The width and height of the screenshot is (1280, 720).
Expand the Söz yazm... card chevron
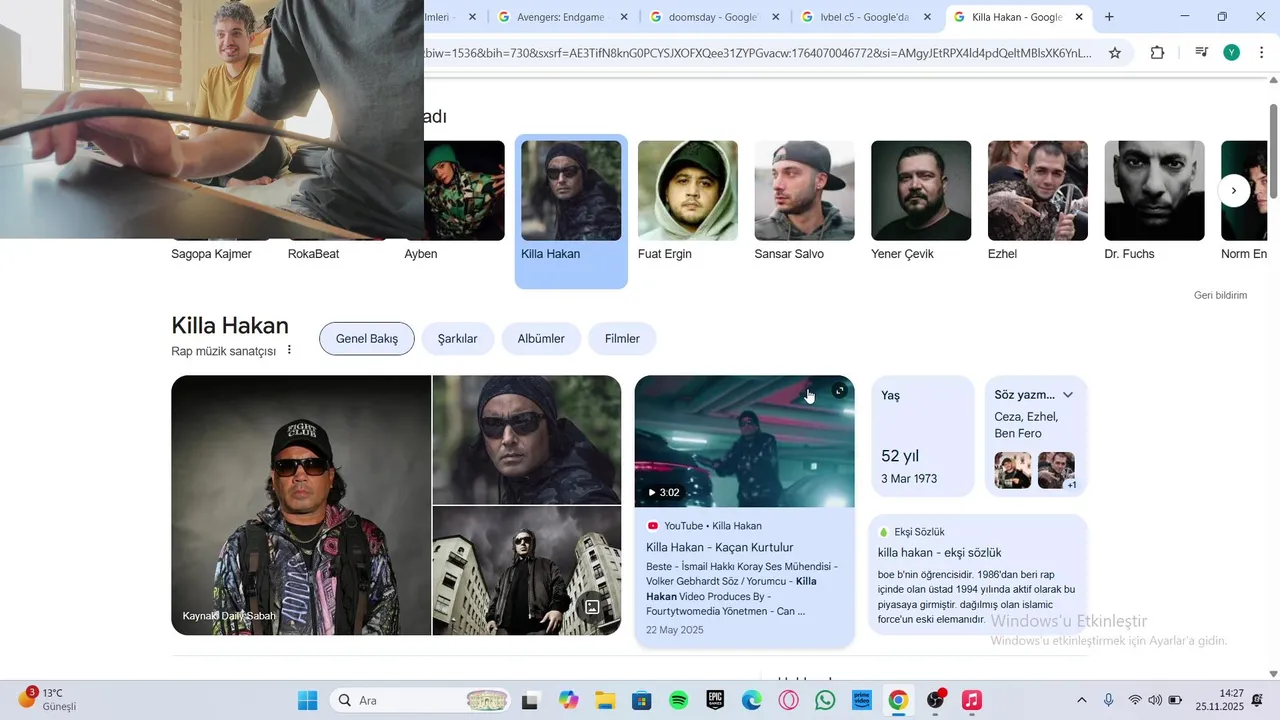point(1068,395)
